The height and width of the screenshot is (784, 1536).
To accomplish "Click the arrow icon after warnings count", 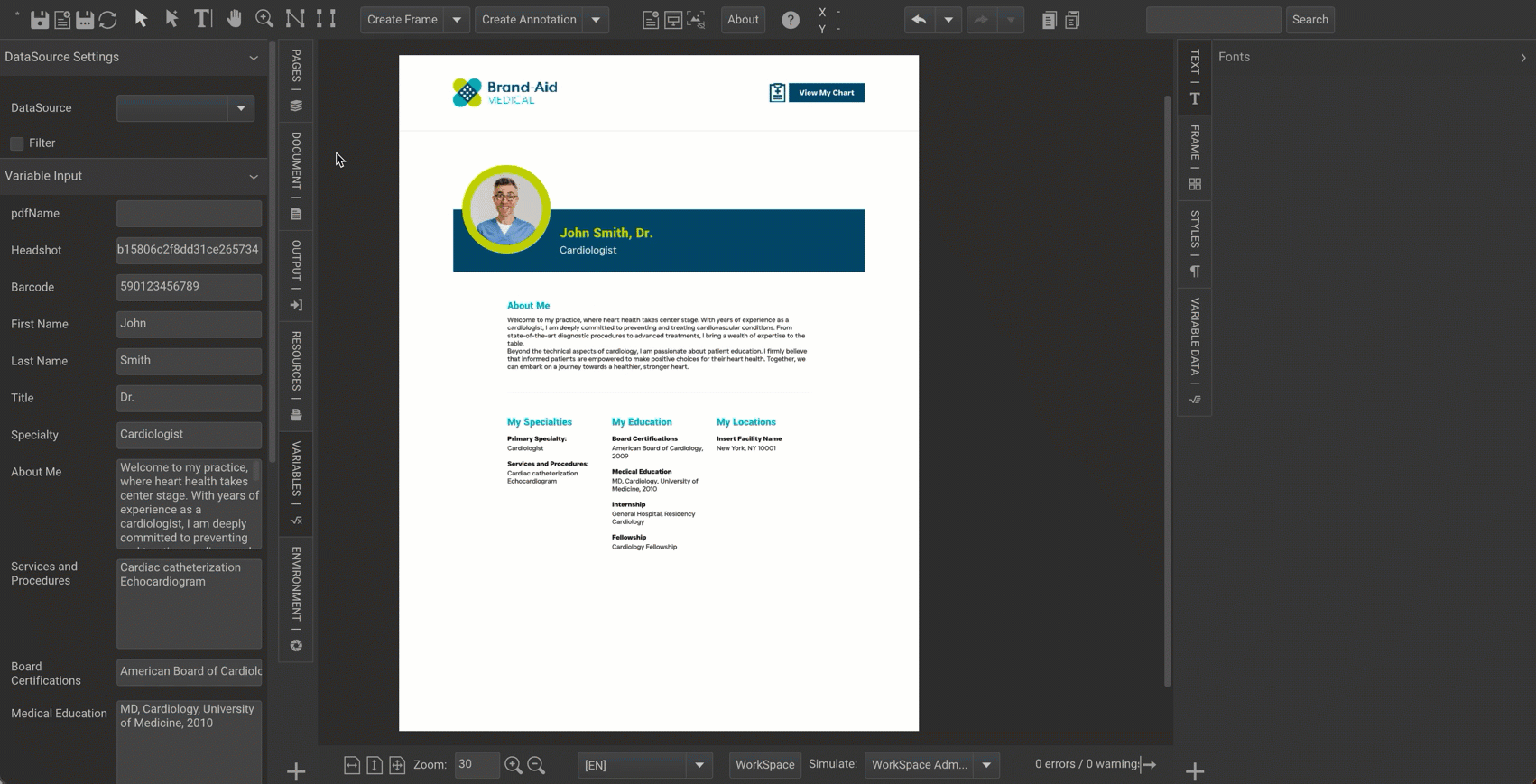I will pyautogui.click(x=1149, y=765).
